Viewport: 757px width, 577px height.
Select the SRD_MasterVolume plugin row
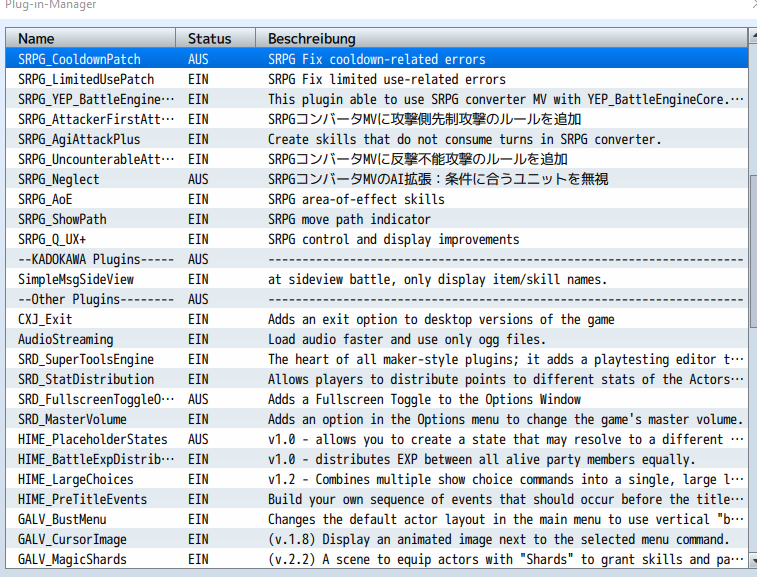377,420
